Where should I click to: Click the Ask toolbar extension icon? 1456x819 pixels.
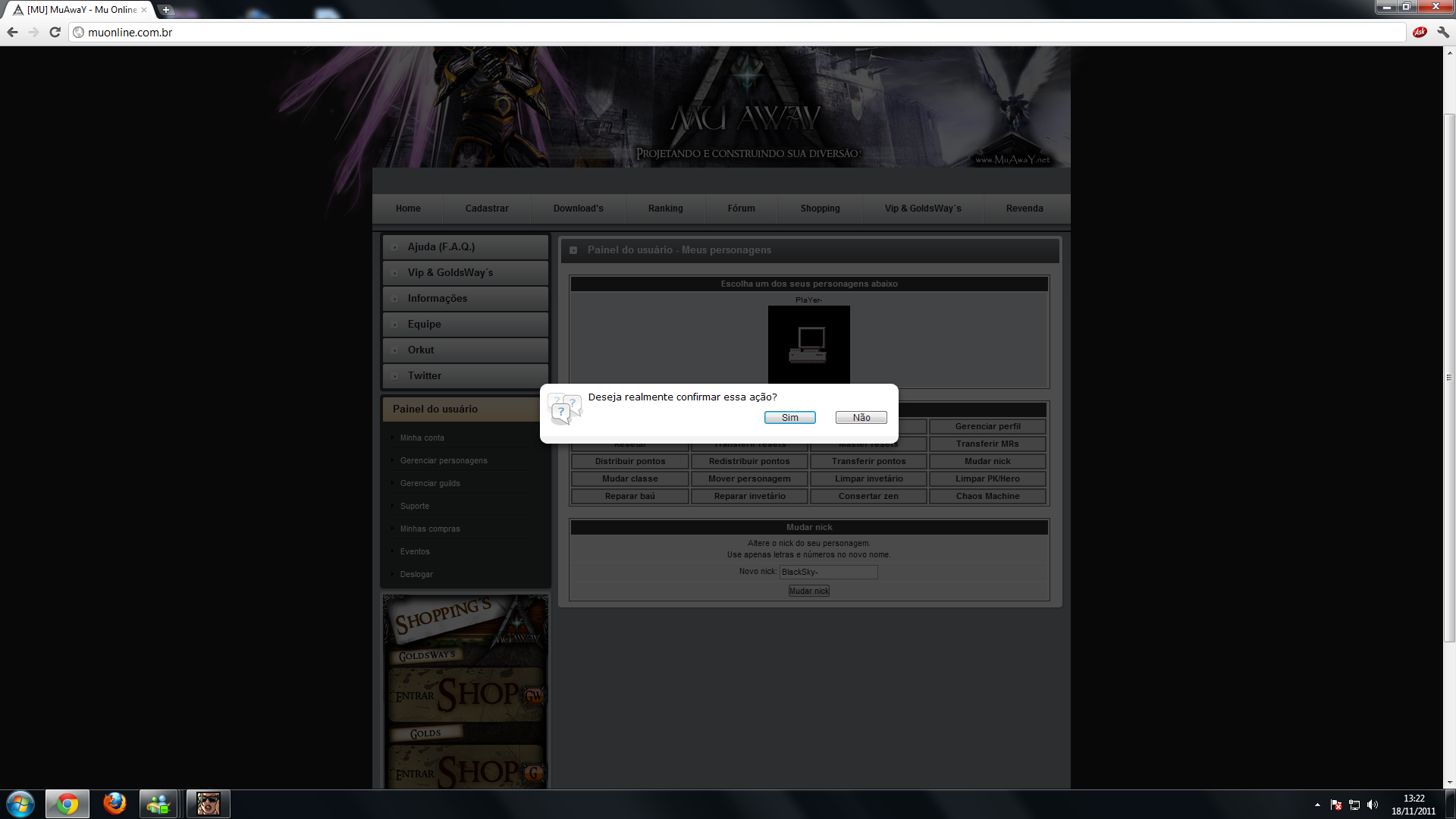(1420, 32)
